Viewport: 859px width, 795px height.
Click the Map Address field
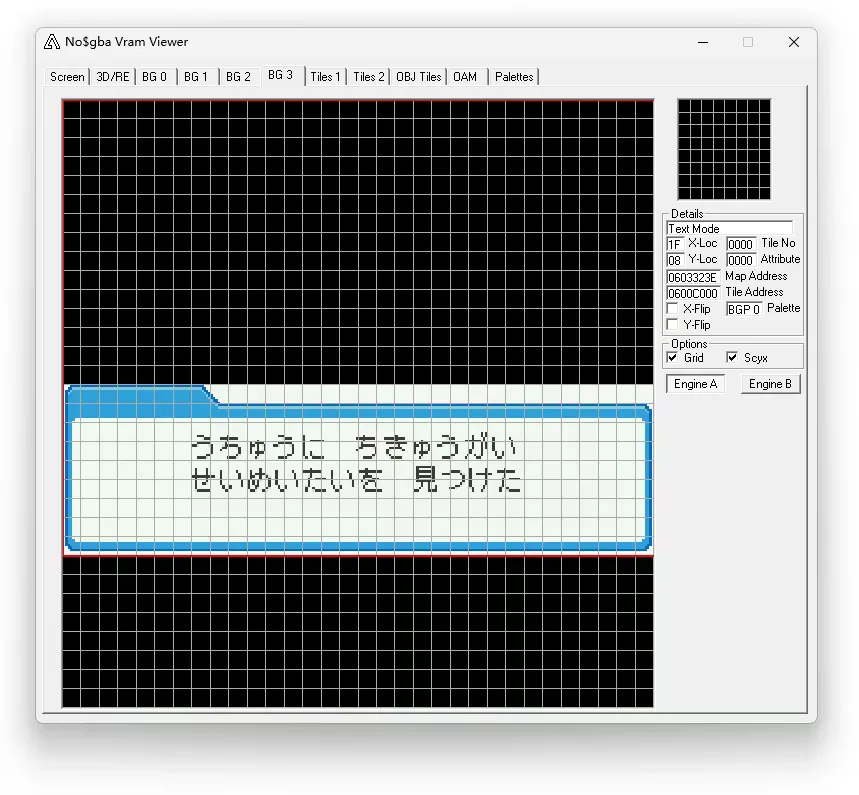(693, 277)
